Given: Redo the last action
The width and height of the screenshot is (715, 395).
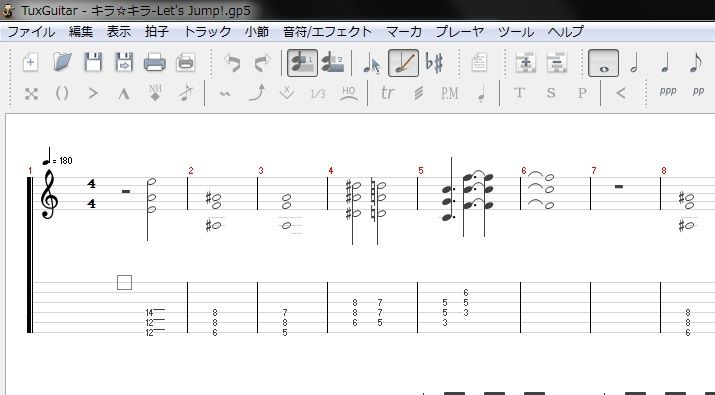Looking at the screenshot, I should click(262, 62).
